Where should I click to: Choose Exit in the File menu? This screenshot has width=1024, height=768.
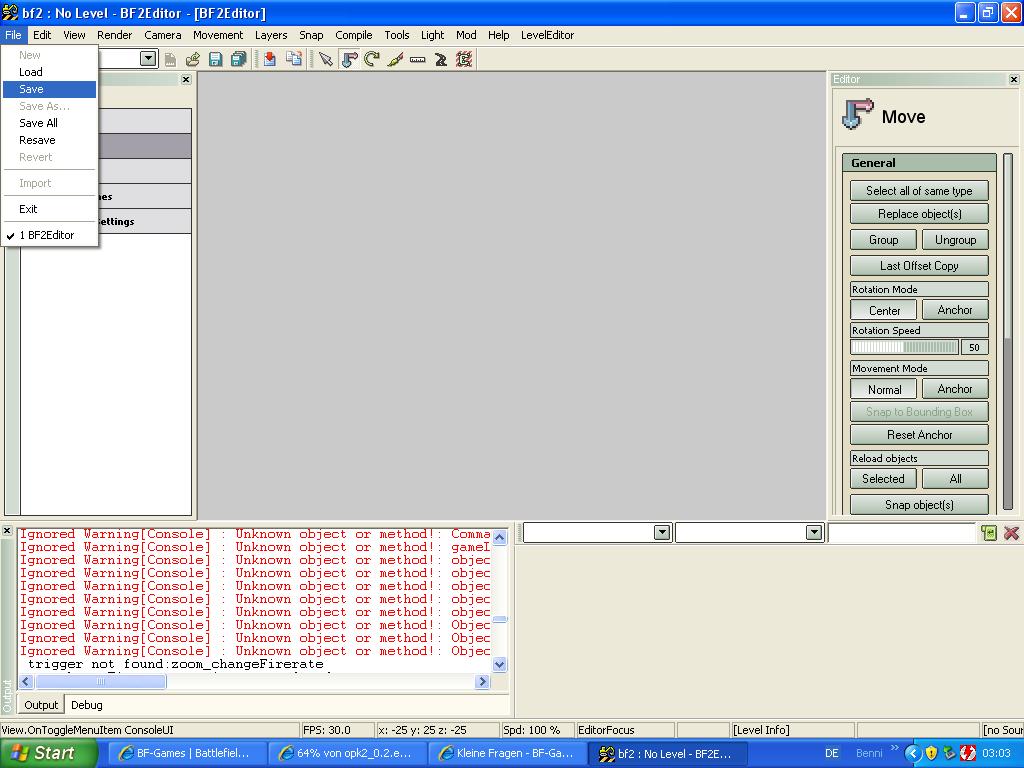pos(50,209)
